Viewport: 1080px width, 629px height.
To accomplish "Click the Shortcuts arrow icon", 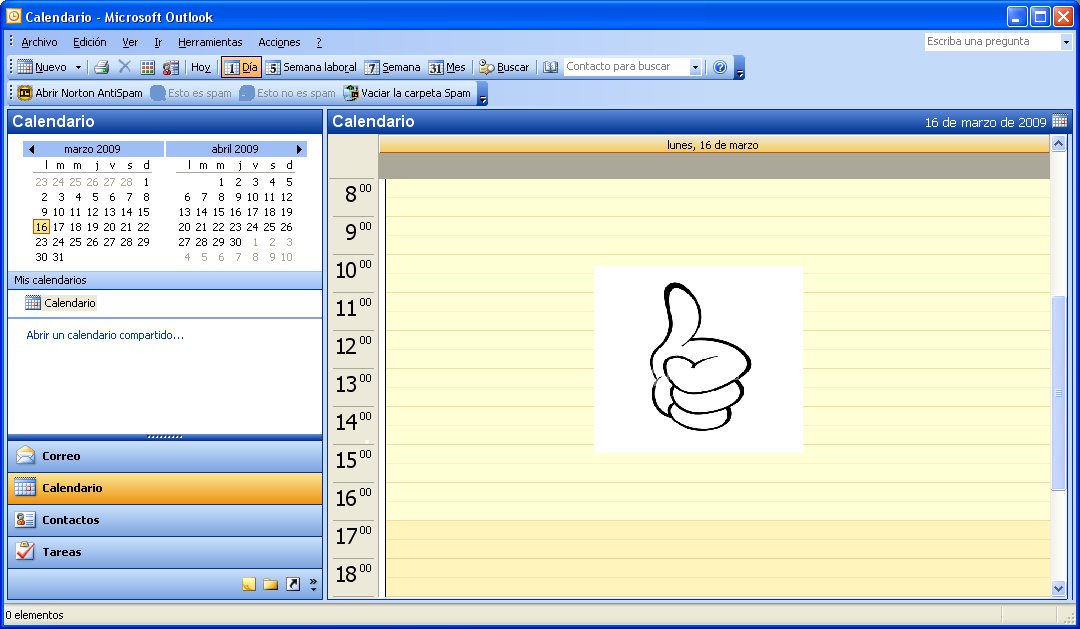I will pyautogui.click(x=292, y=584).
